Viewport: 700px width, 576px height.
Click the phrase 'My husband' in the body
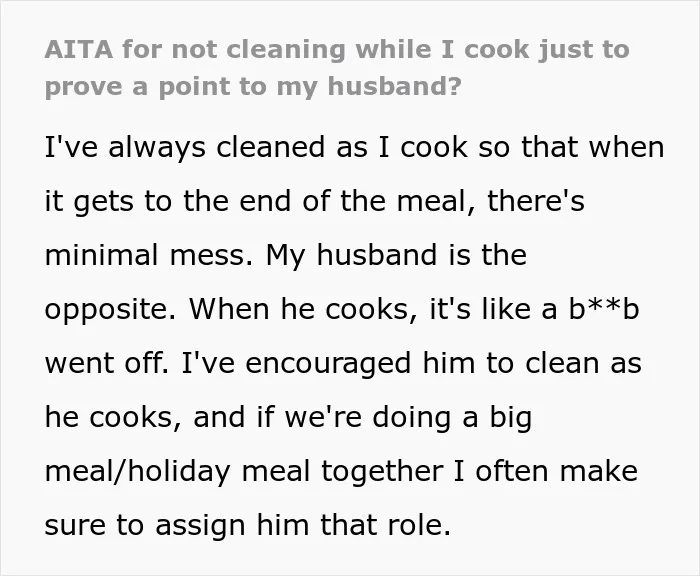click(351, 256)
